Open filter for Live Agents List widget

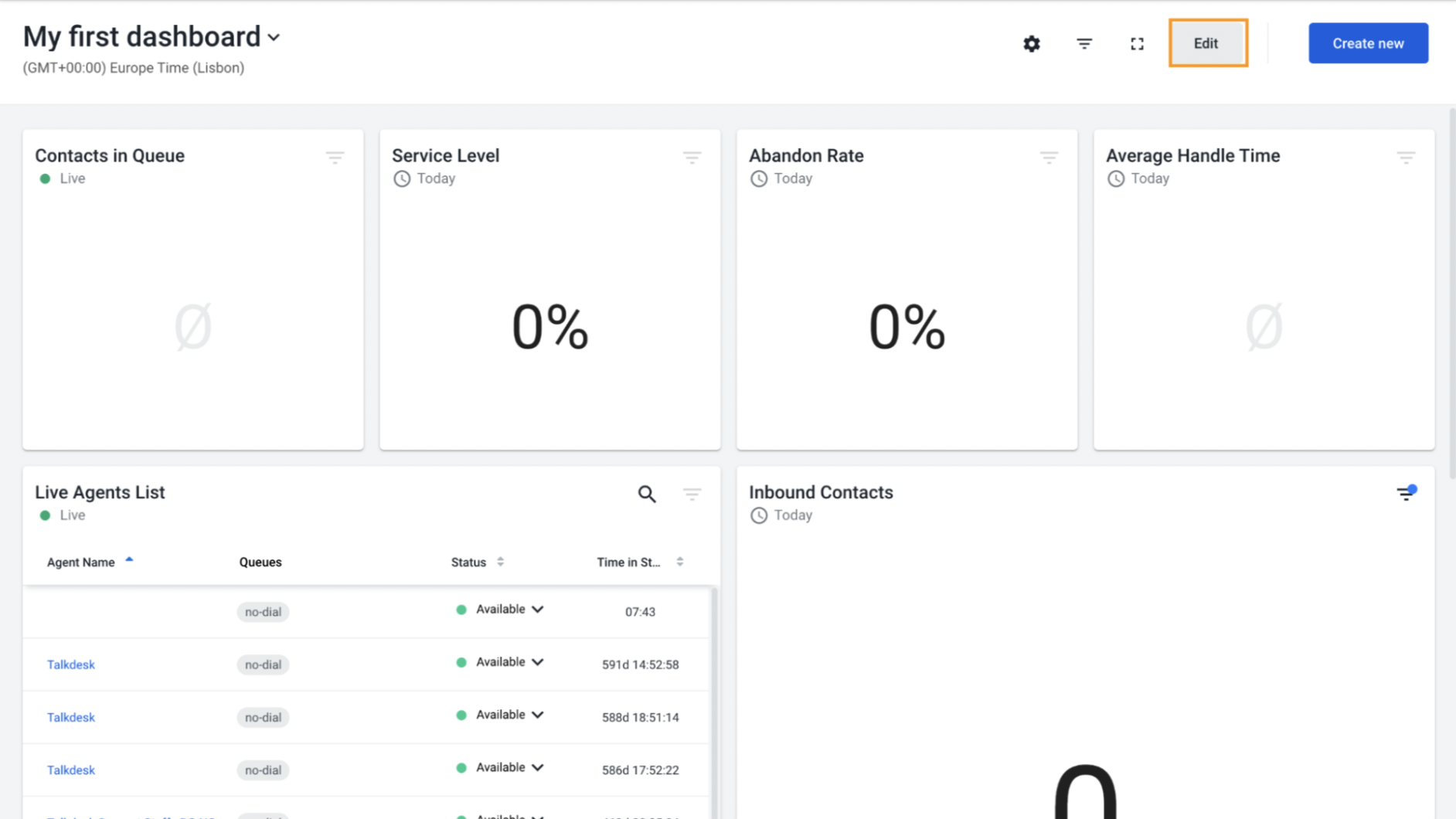692,494
